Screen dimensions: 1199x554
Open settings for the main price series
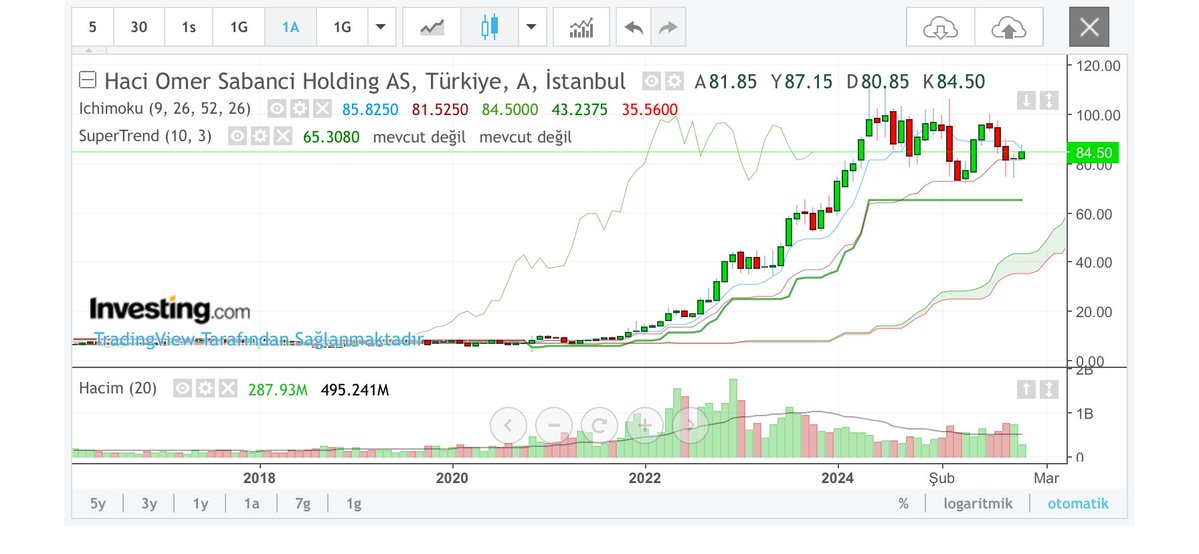click(674, 81)
